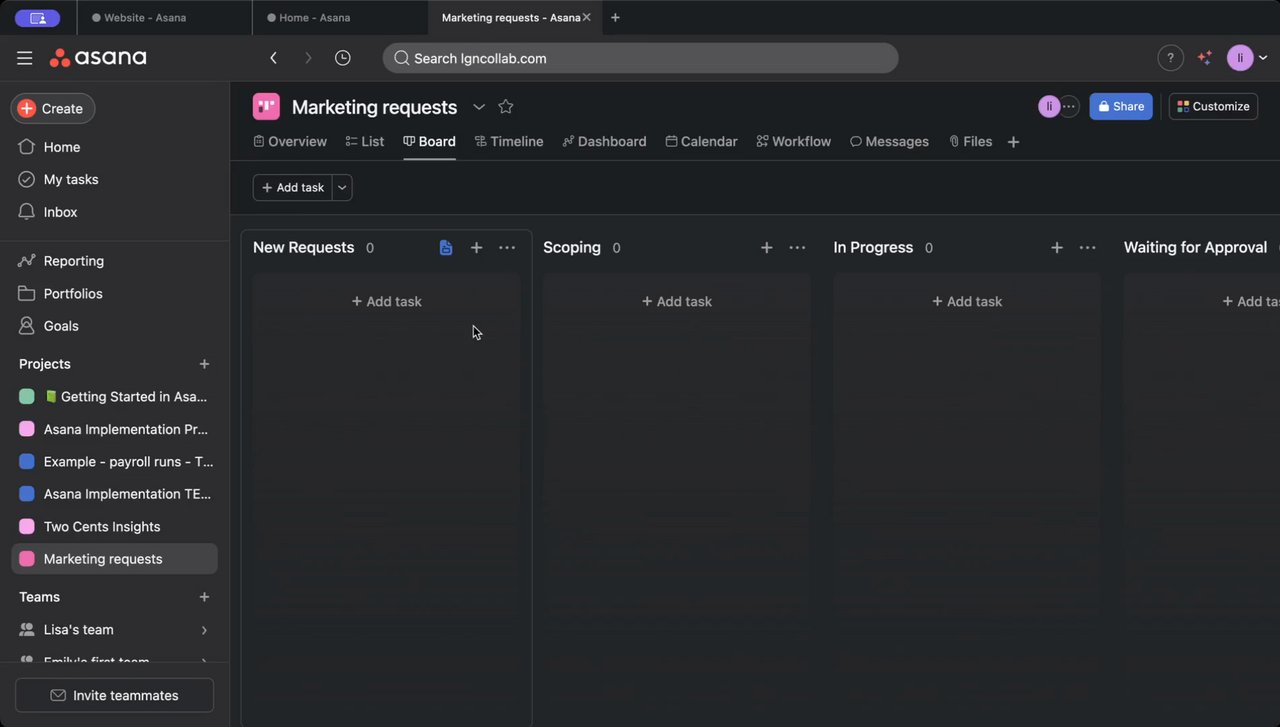This screenshot has width=1280, height=727.
Task: Click the In Progress column title
Action: tap(873, 248)
